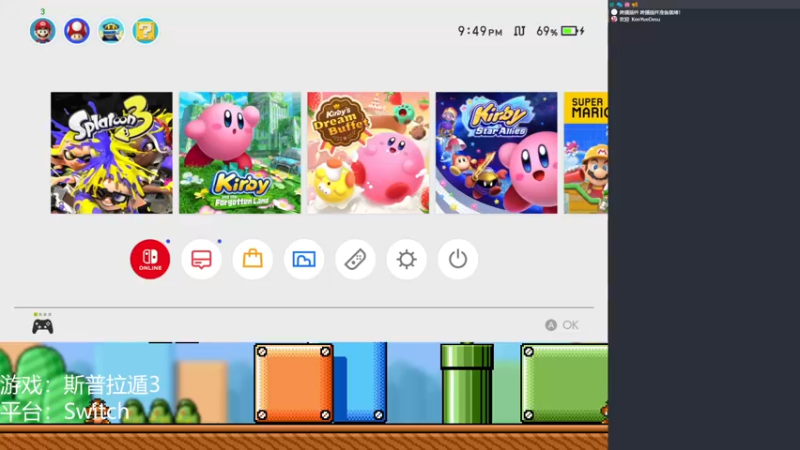
Task: Open the Album icon
Action: coord(304,259)
